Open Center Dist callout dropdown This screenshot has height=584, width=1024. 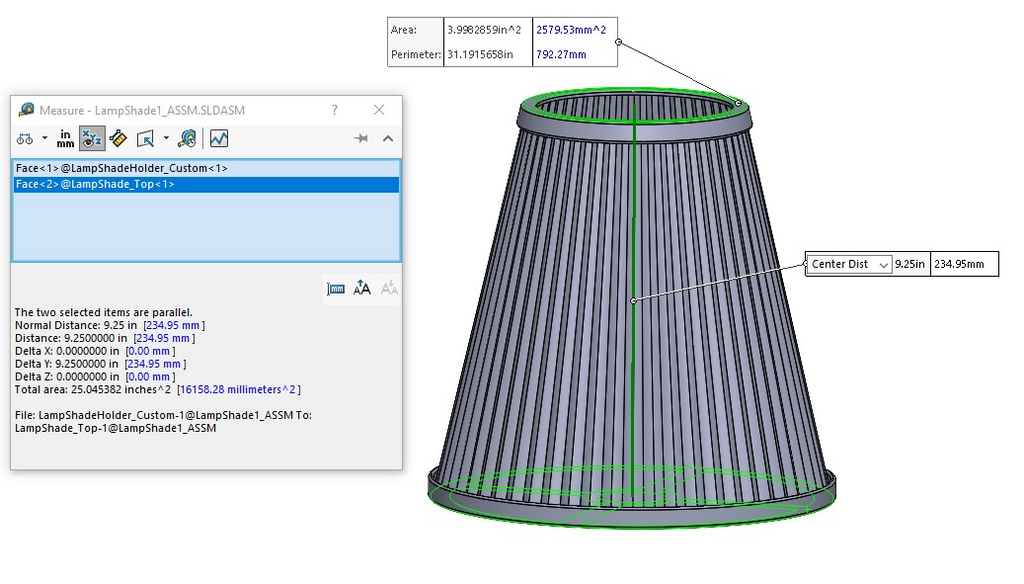pyautogui.click(x=883, y=265)
